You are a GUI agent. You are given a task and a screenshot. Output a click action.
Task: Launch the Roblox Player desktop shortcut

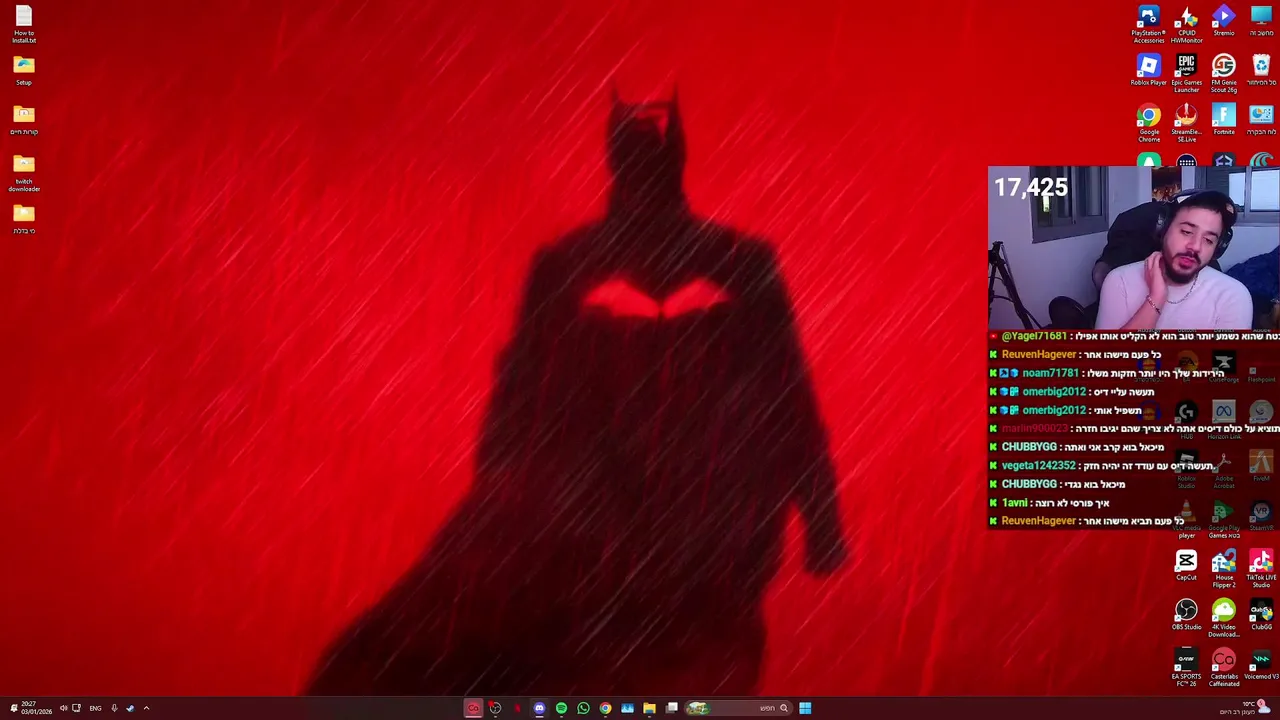[1148, 70]
